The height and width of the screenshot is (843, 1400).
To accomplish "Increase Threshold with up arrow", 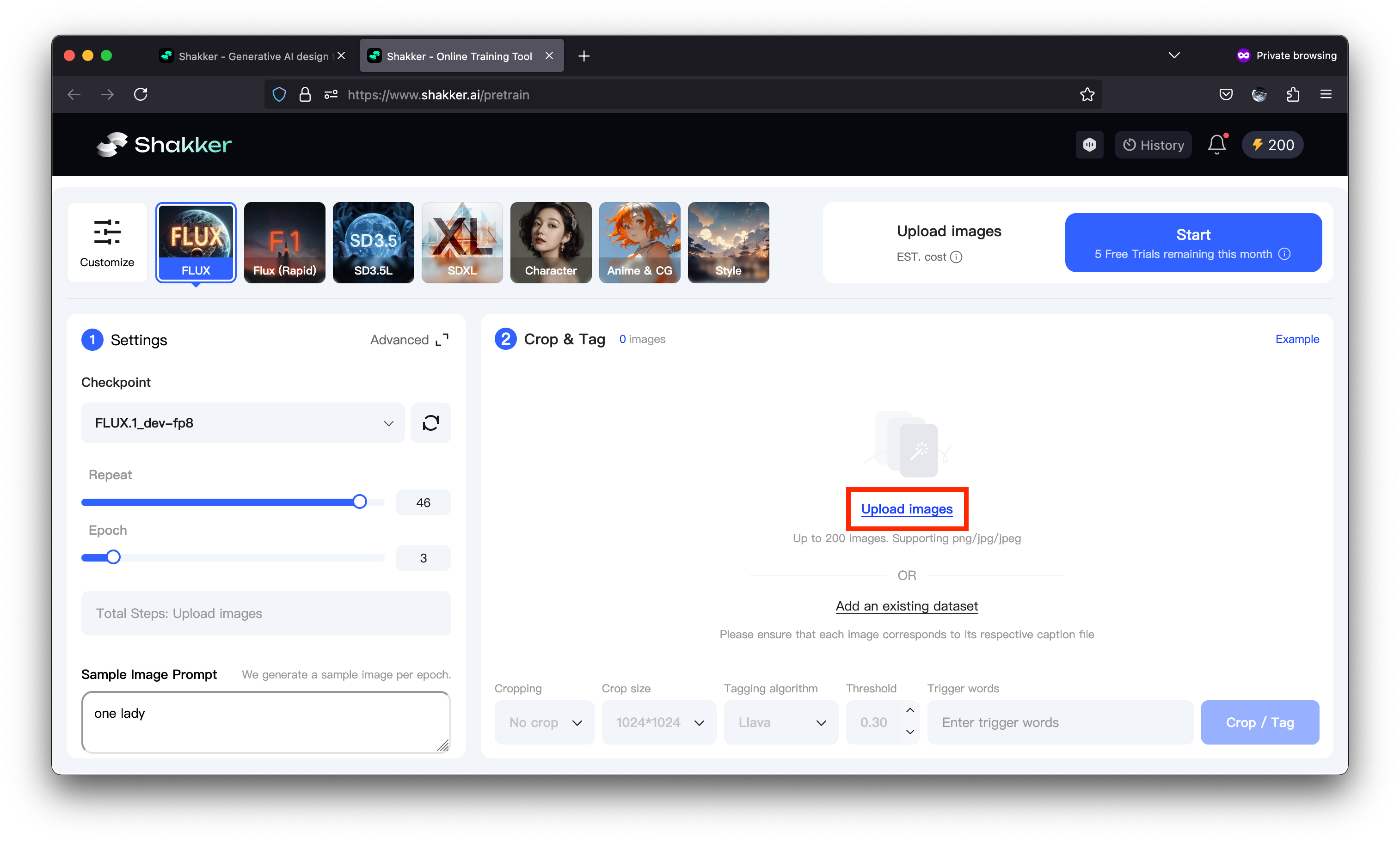I will tap(909, 711).
